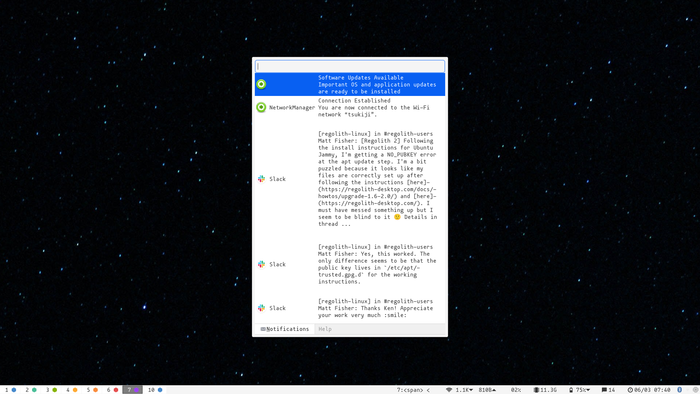Switch to the Notifications tab
Screen dimensions: 700x394
285,329
